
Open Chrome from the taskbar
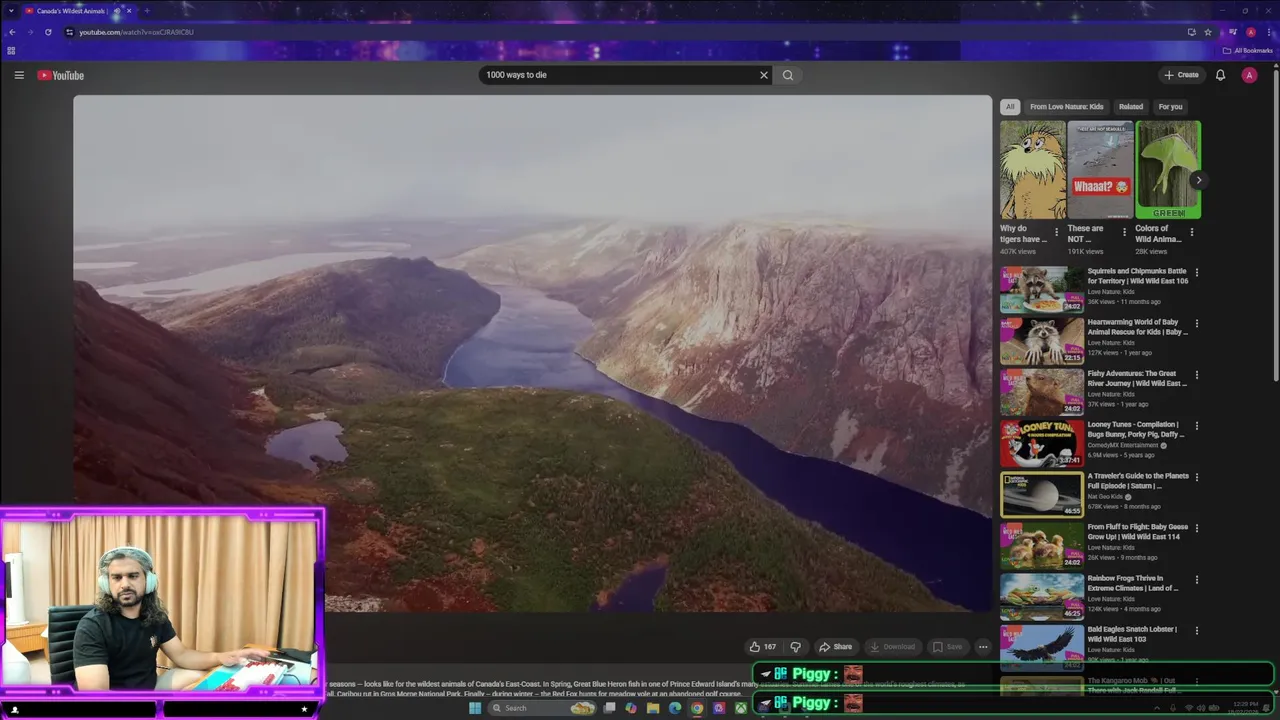pyautogui.click(x=697, y=708)
